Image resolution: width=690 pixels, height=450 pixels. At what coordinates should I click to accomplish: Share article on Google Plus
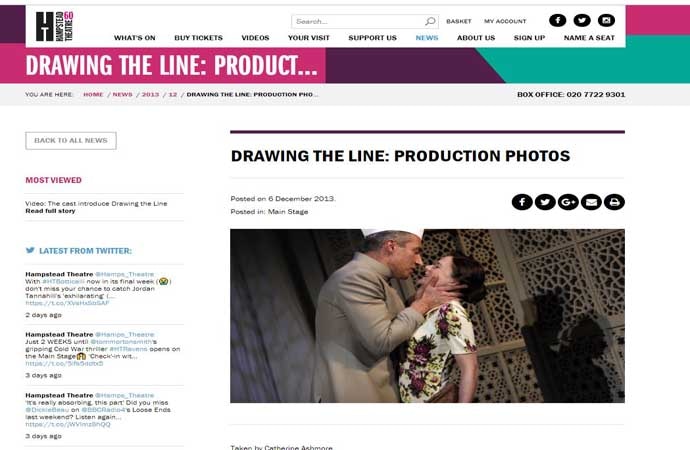(568, 202)
